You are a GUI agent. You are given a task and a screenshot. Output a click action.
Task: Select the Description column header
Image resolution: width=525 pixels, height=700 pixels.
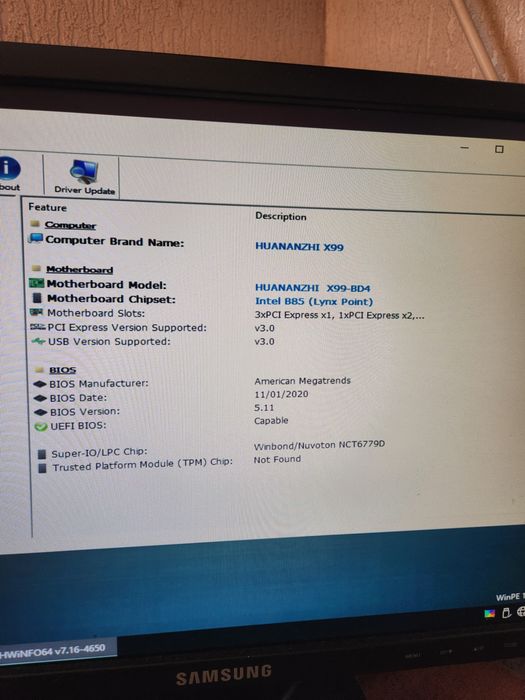(x=281, y=217)
